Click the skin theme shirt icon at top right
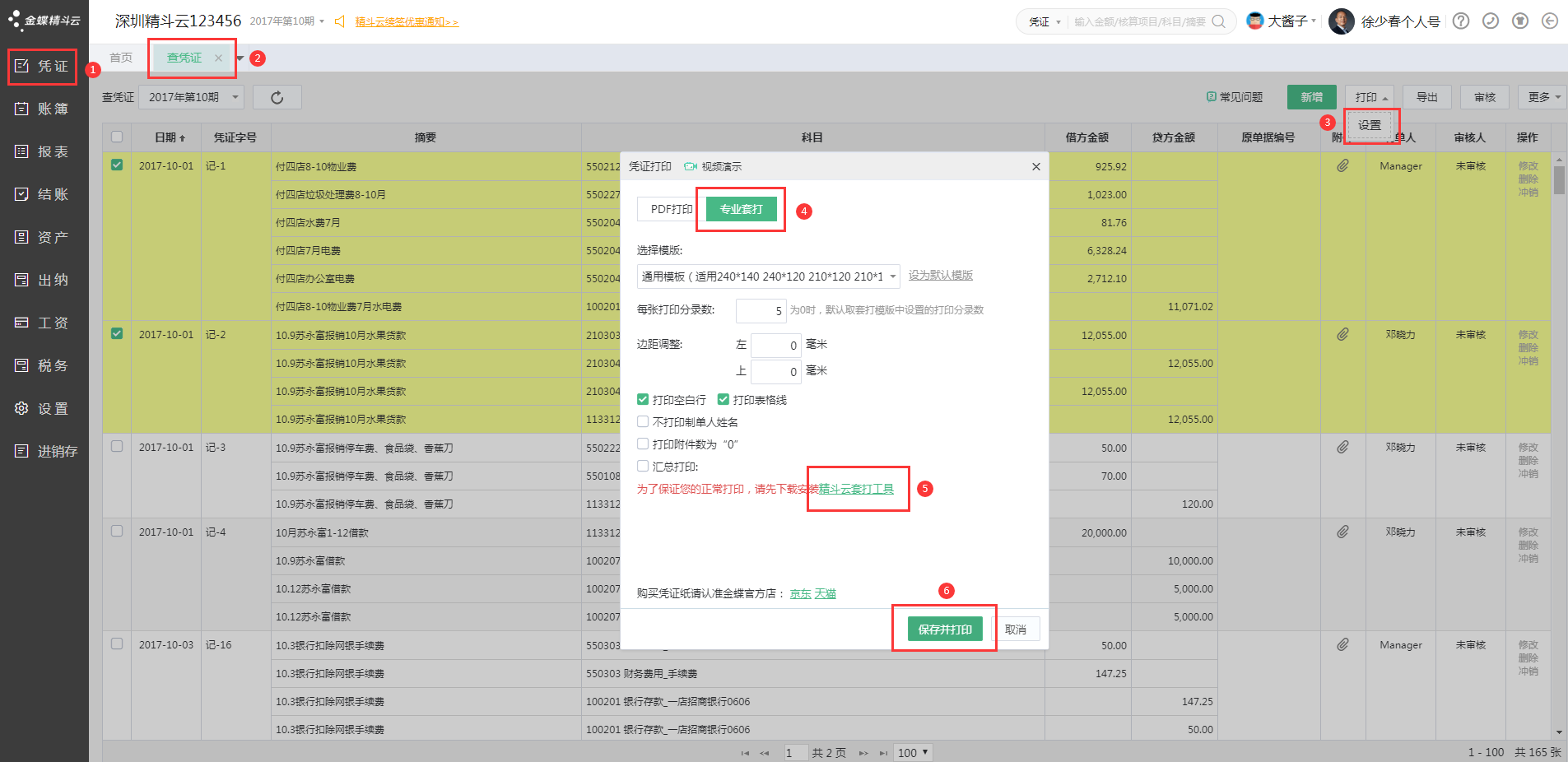The width and height of the screenshot is (1568, 762). point(1520,21)
